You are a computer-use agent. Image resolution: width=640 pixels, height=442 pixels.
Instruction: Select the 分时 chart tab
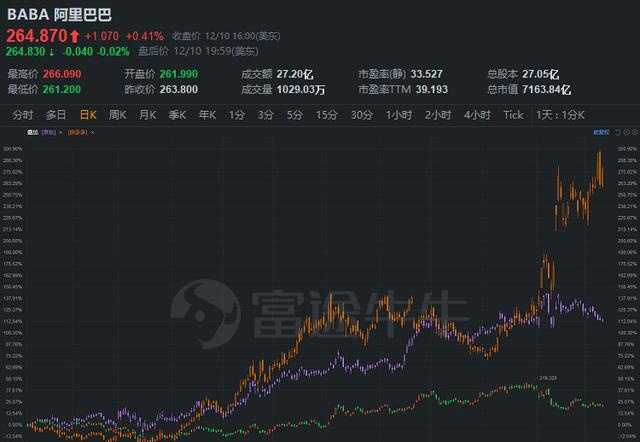[x=23, y=115]
